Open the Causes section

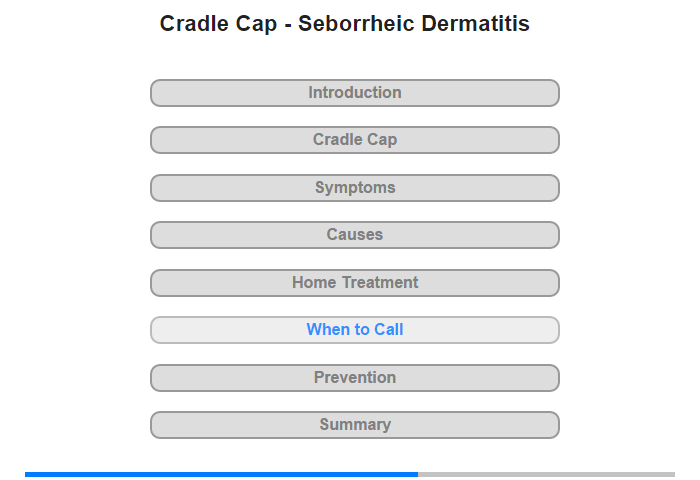tap(354, 235)
